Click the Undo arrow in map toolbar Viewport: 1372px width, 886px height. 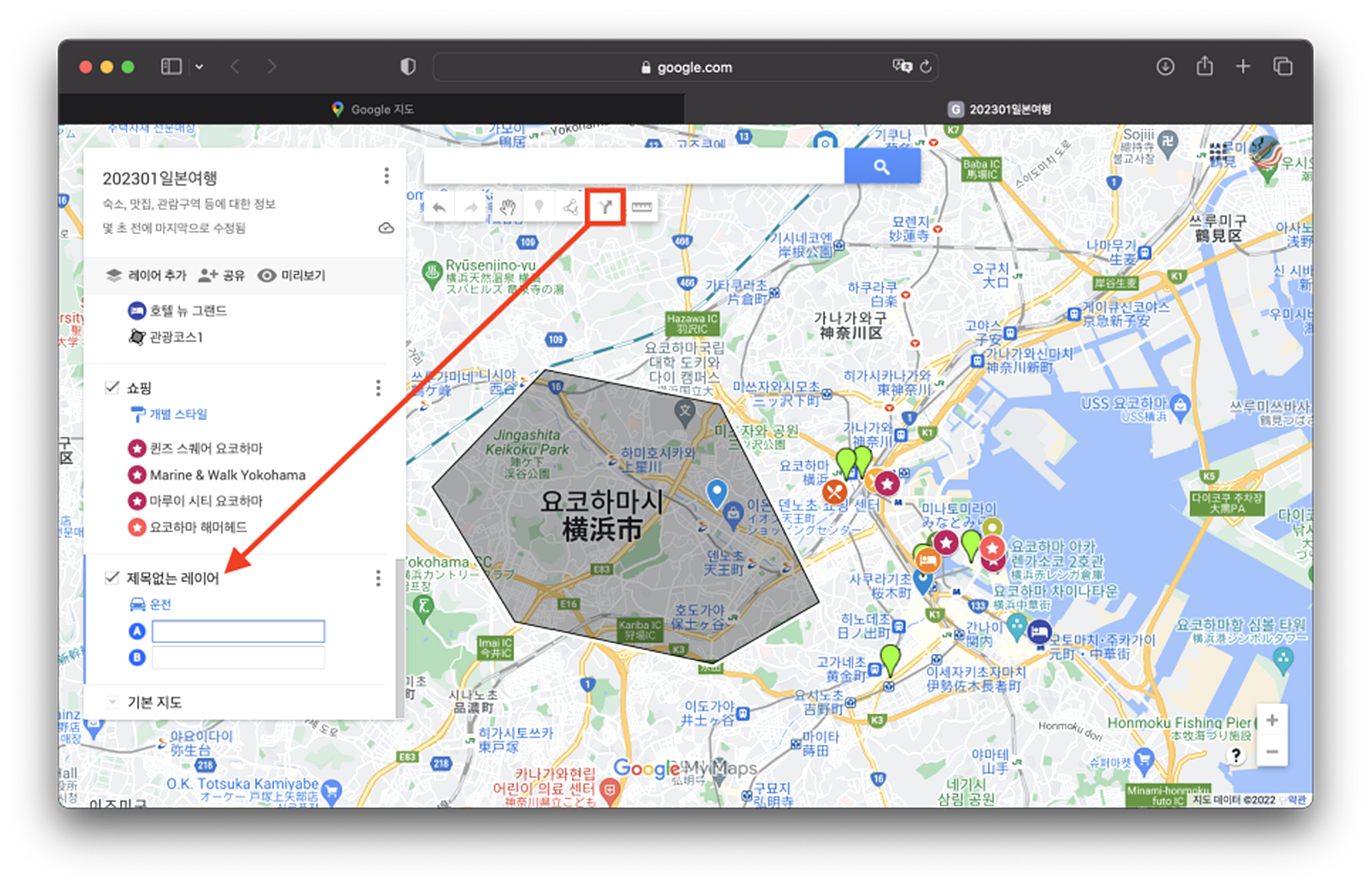coord(439,208)
